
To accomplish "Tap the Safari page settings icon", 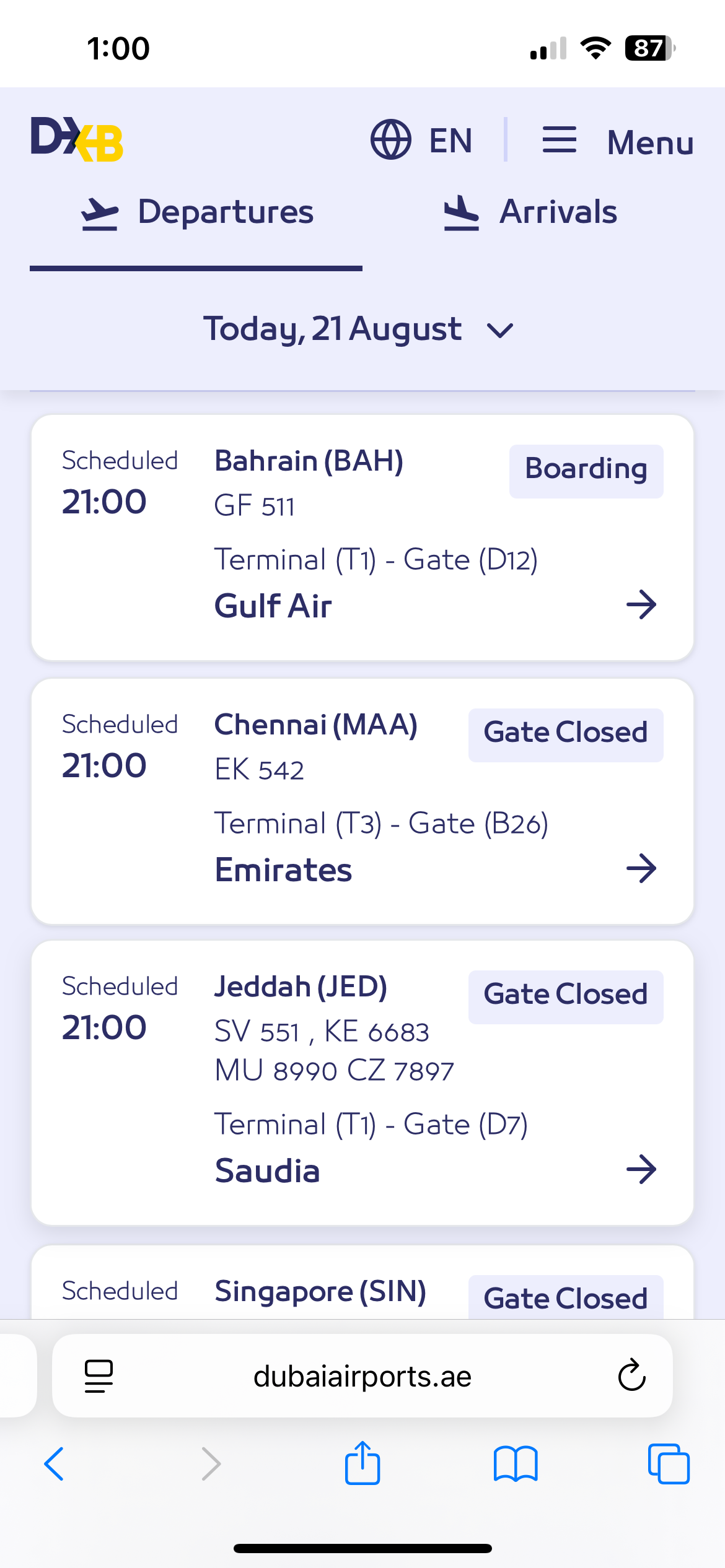I will (x=99, y=1376).
